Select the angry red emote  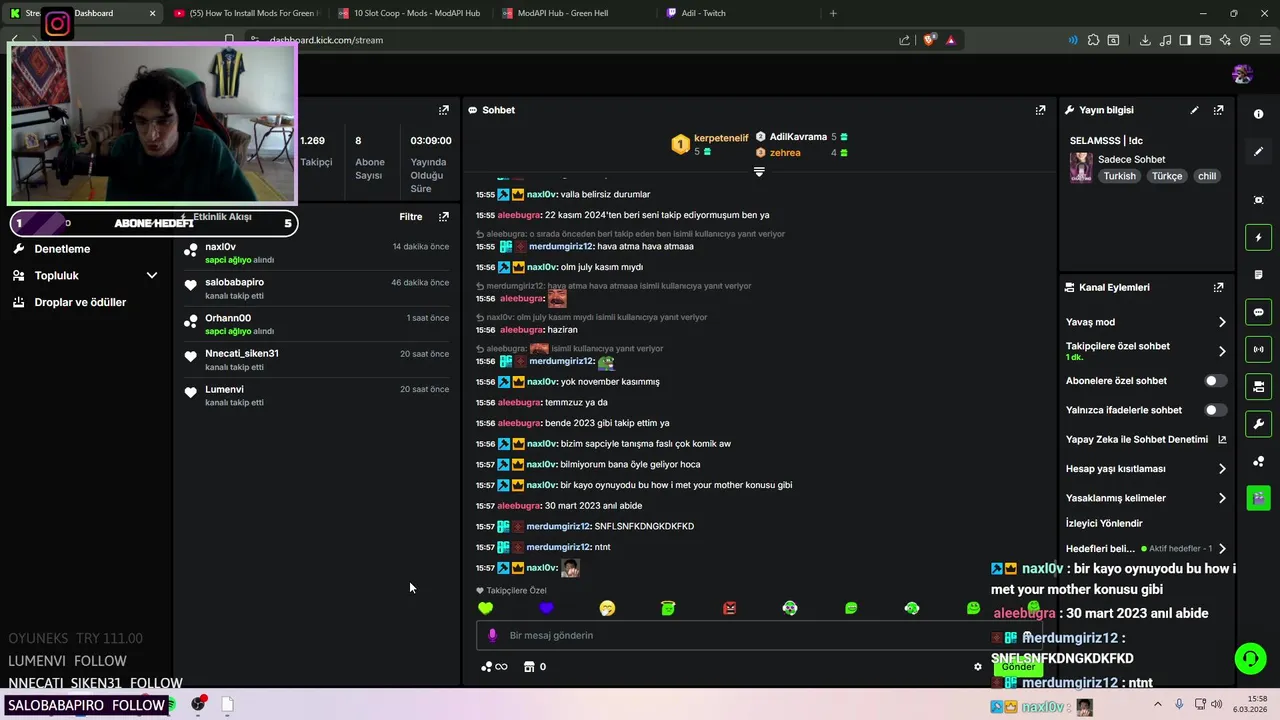tap(729, 608)
